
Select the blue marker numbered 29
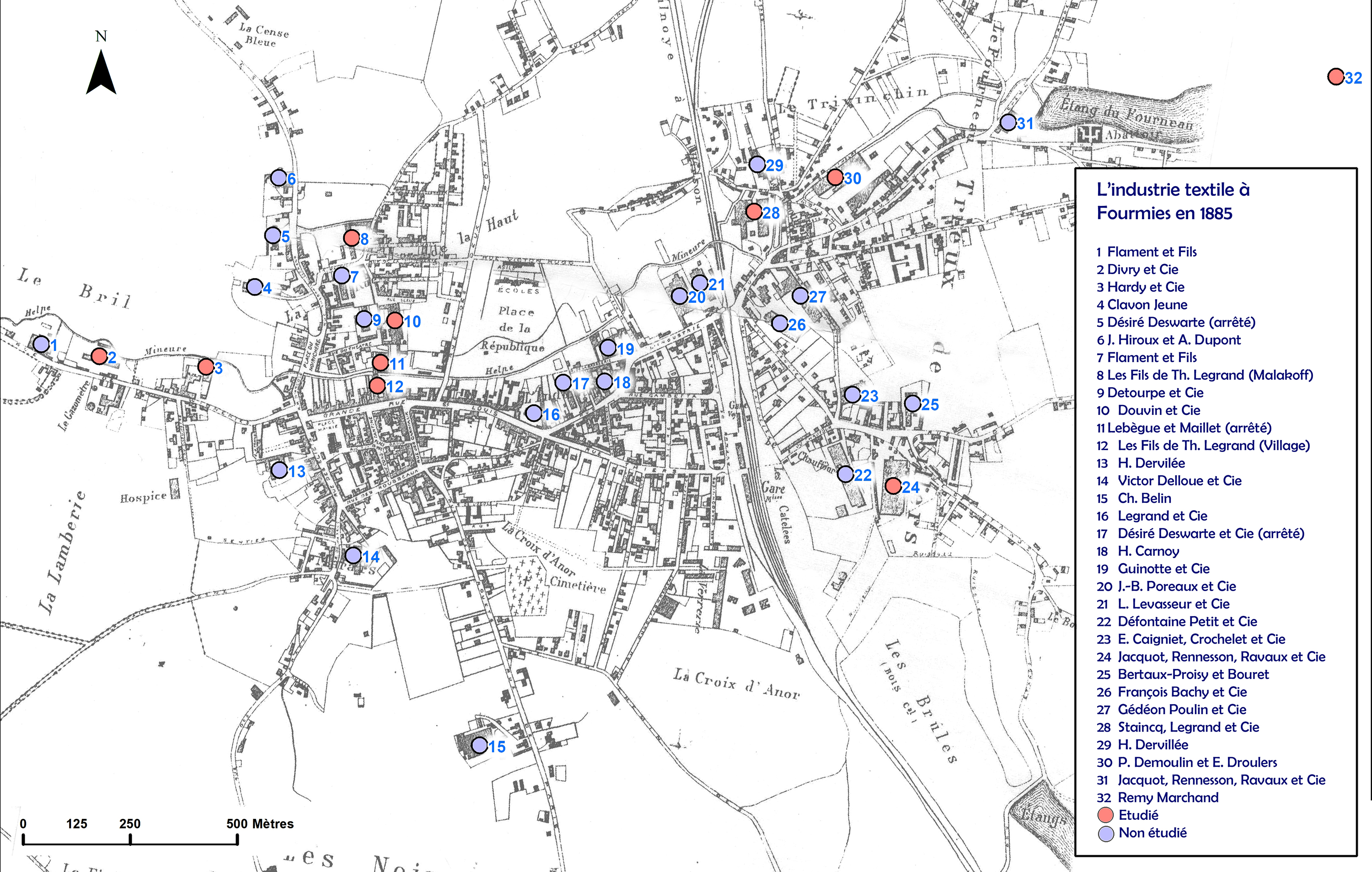pyautogui.click(x=756, y=164)
